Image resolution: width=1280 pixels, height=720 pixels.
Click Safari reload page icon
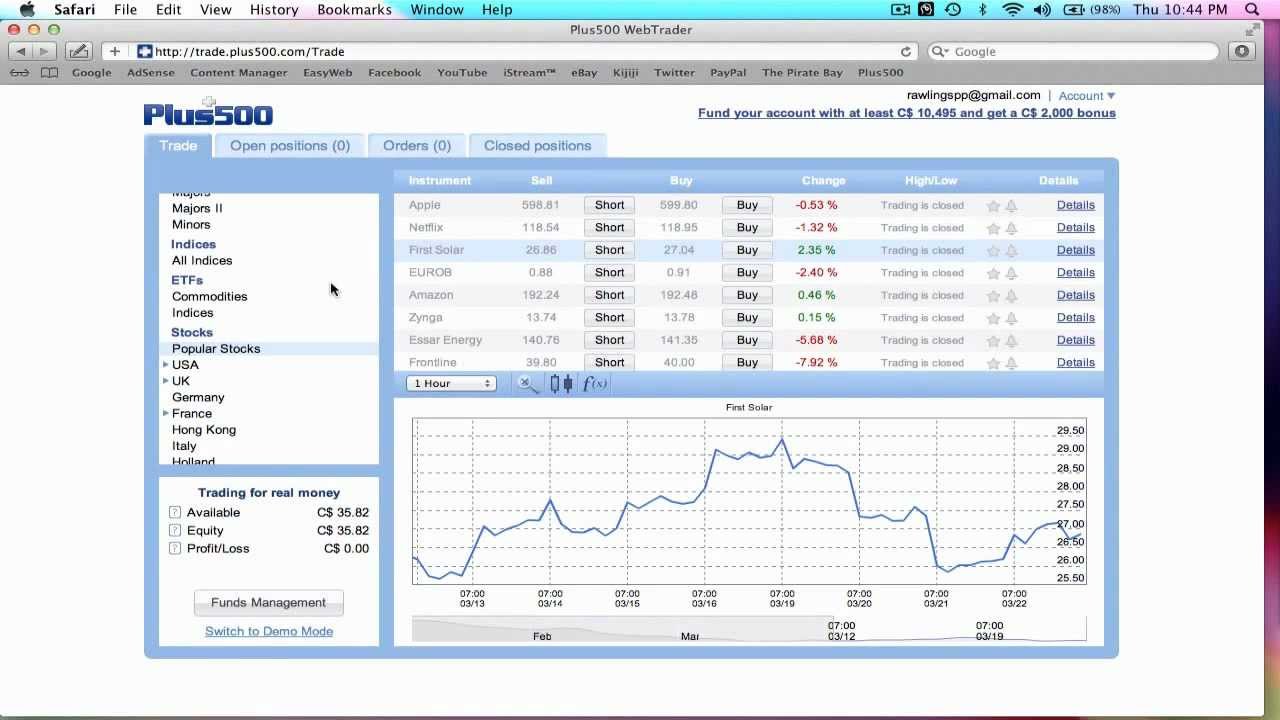point(906,52)
